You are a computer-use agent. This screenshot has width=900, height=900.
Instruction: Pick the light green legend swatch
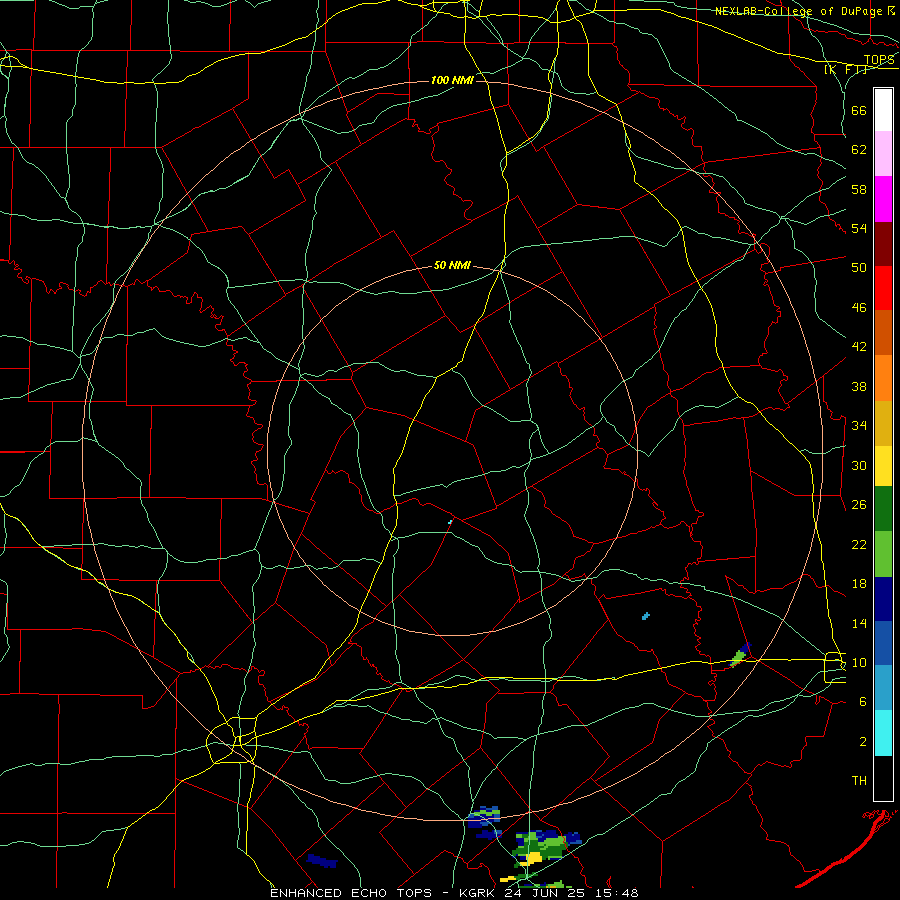point(883,554)
